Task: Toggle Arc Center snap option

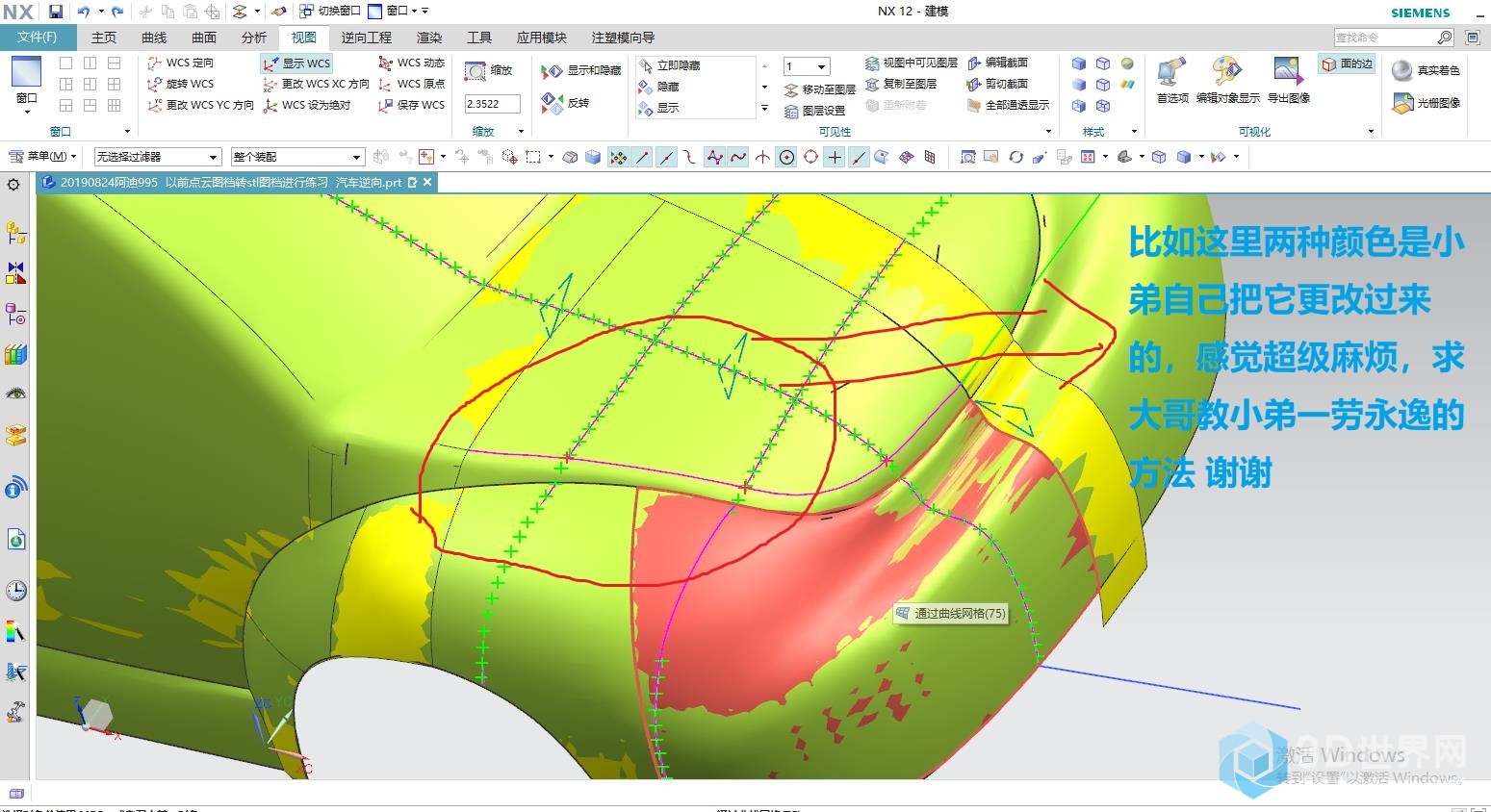Action: tap(786, 157)
